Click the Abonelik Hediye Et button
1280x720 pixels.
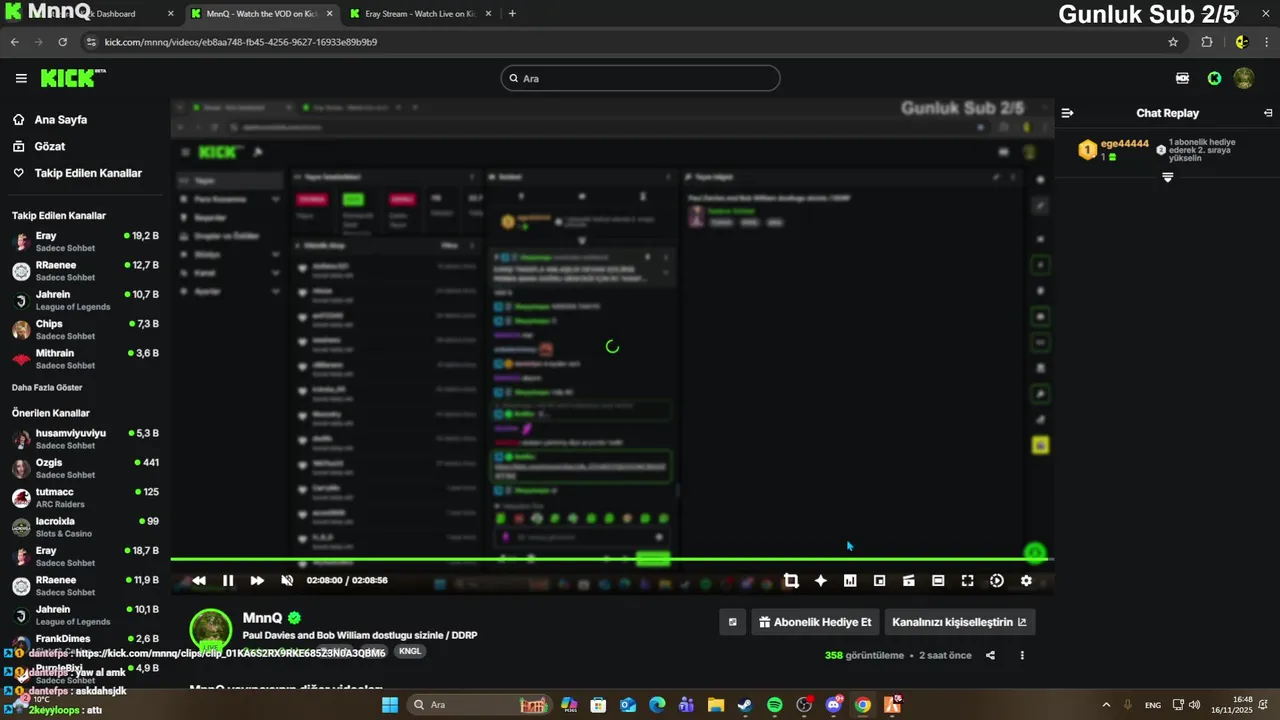coord(815,622)
